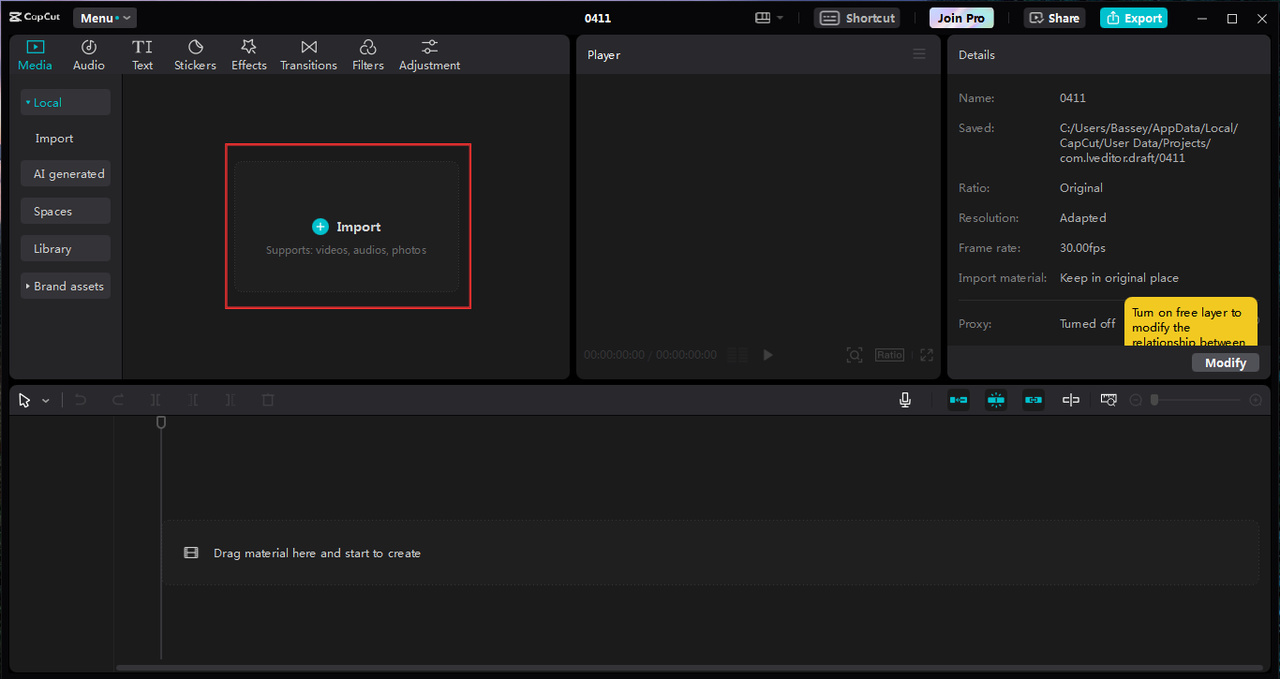This screenshot has width=1280, height=679.
Task: Click the Undo icon
Action: click(x=80, y=400)
